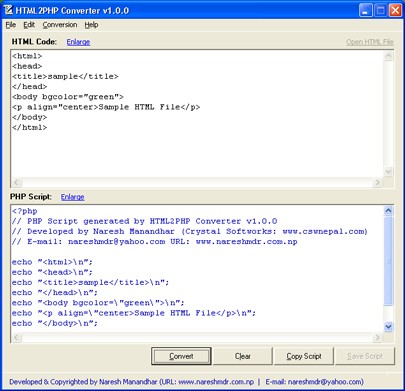Open the Help menu

(x=91, y=25)
